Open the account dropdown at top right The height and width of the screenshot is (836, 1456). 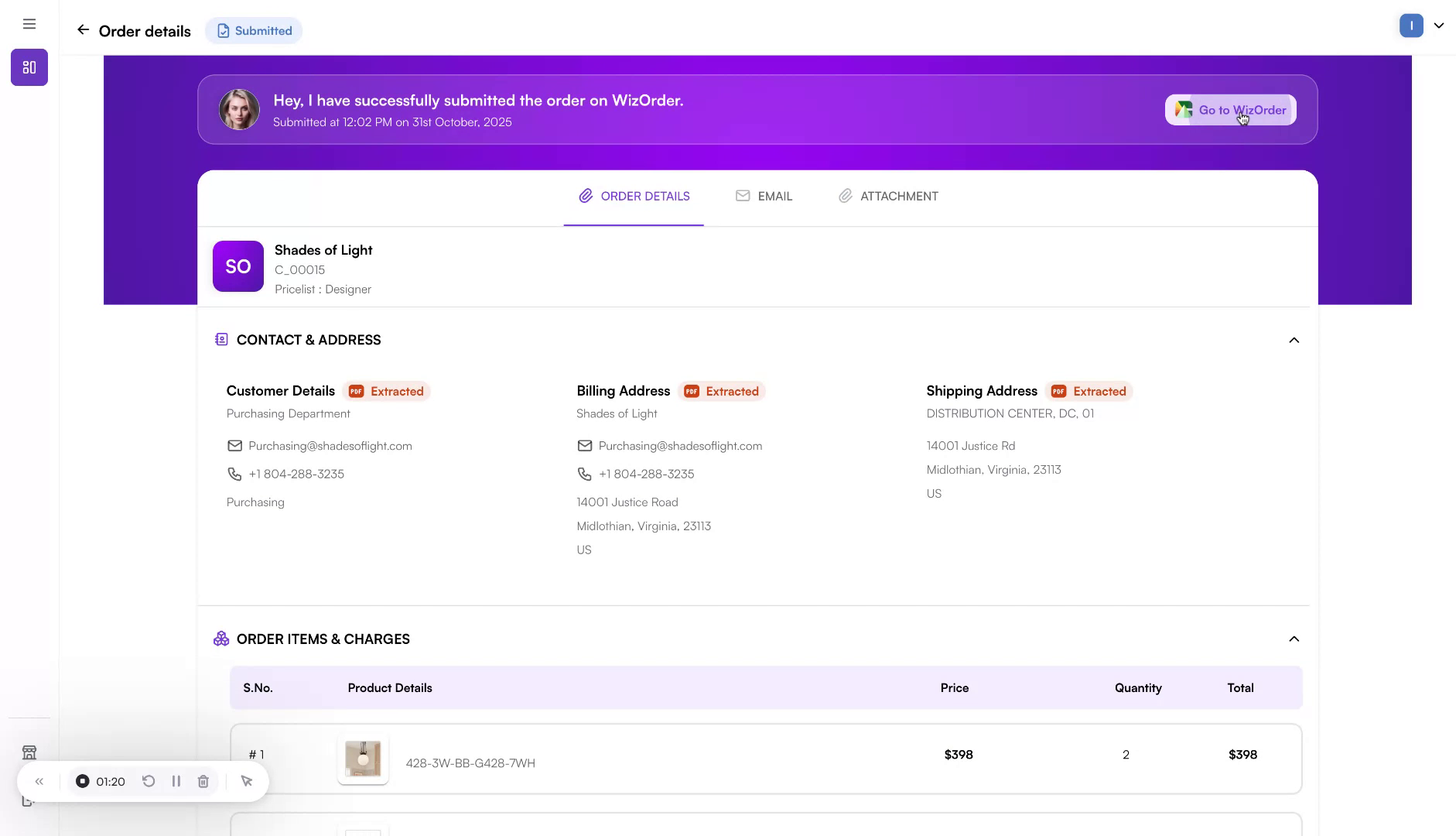coord(1438,26)
